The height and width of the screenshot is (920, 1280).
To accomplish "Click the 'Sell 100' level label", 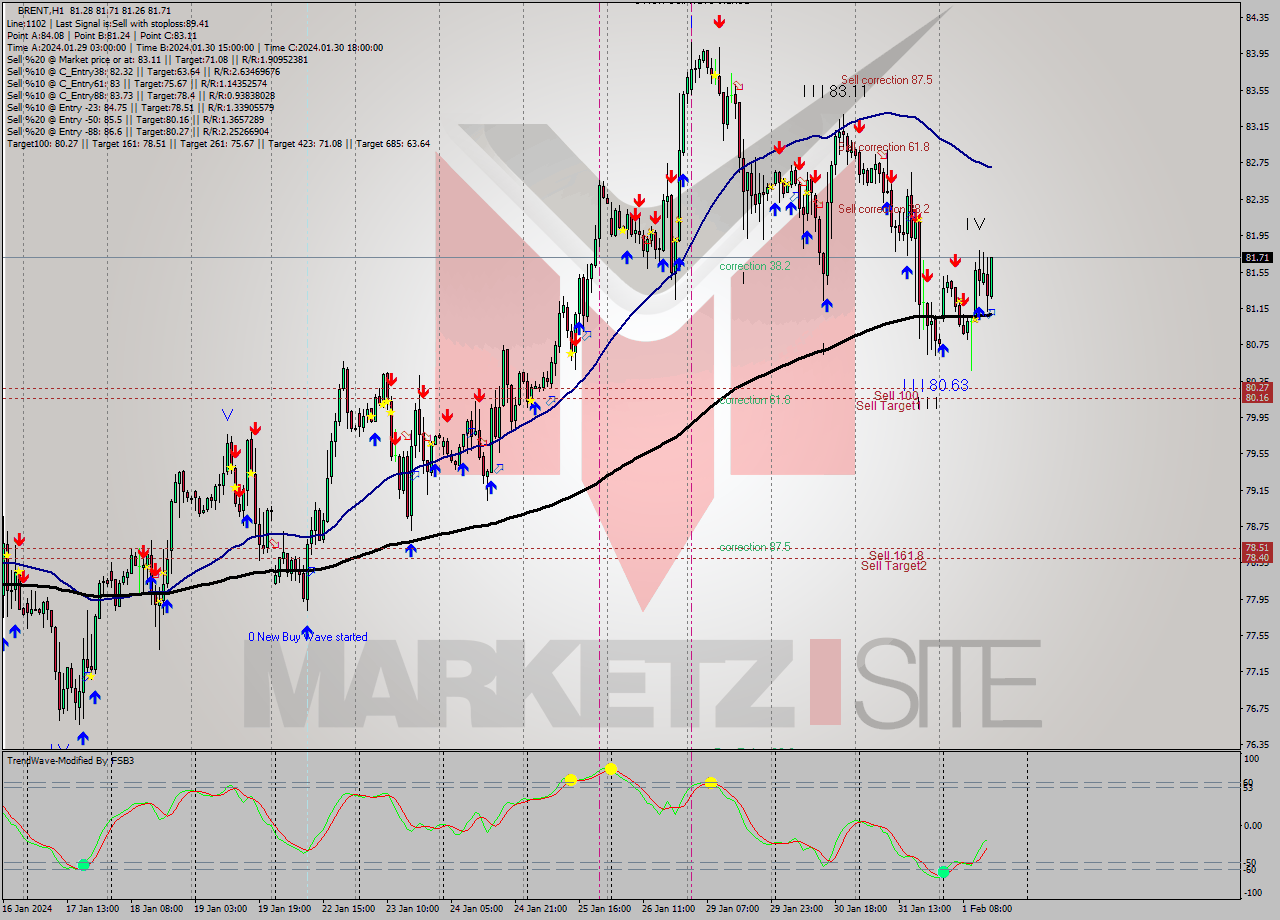I will [x=896, y=395].
